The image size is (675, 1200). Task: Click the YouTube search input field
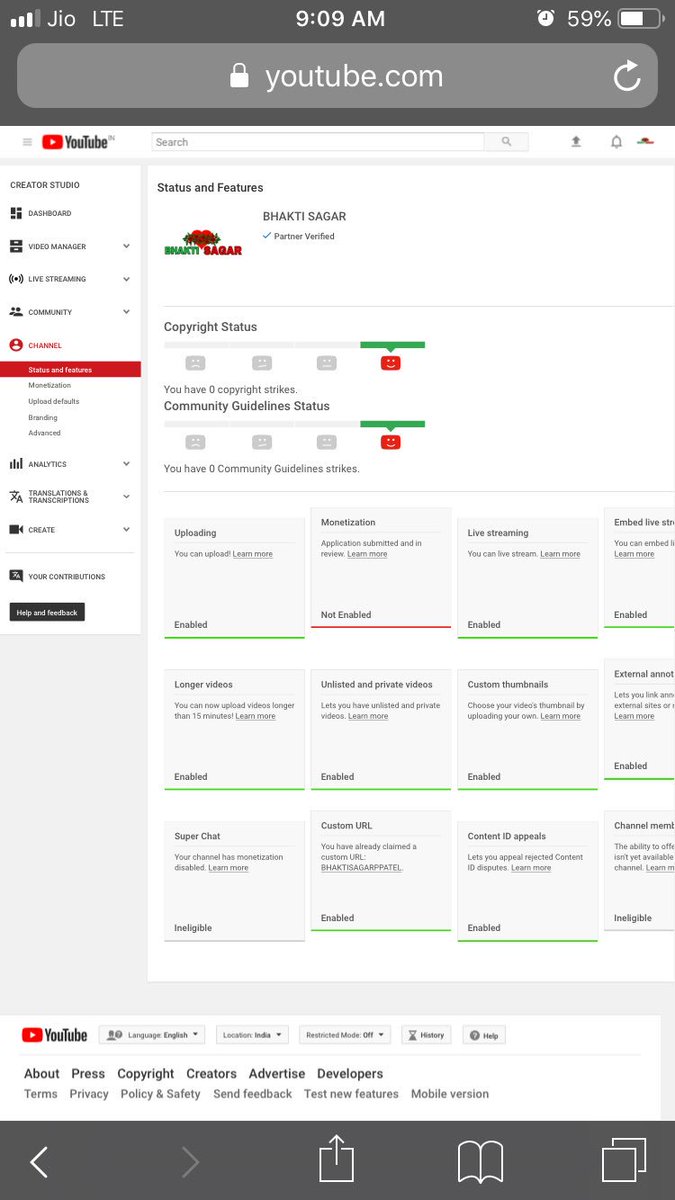click(x=318, y=142)
